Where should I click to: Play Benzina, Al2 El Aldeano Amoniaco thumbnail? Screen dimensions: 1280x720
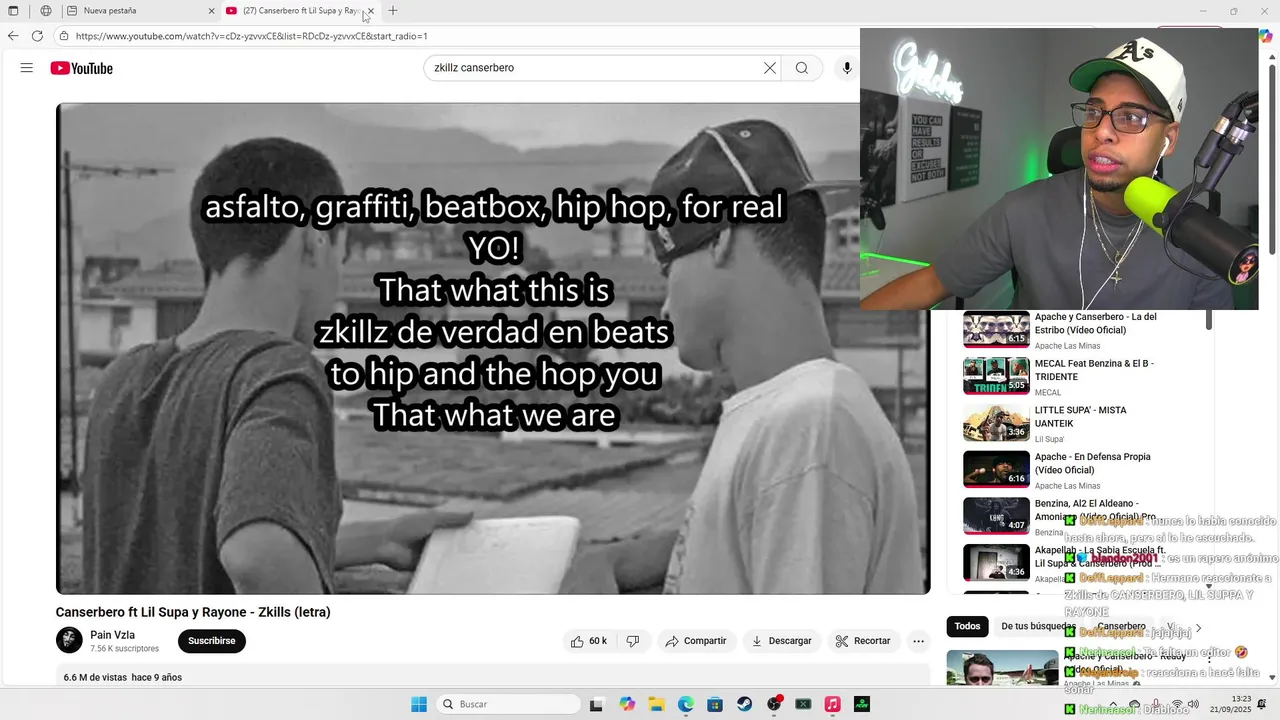click(996, 516)
